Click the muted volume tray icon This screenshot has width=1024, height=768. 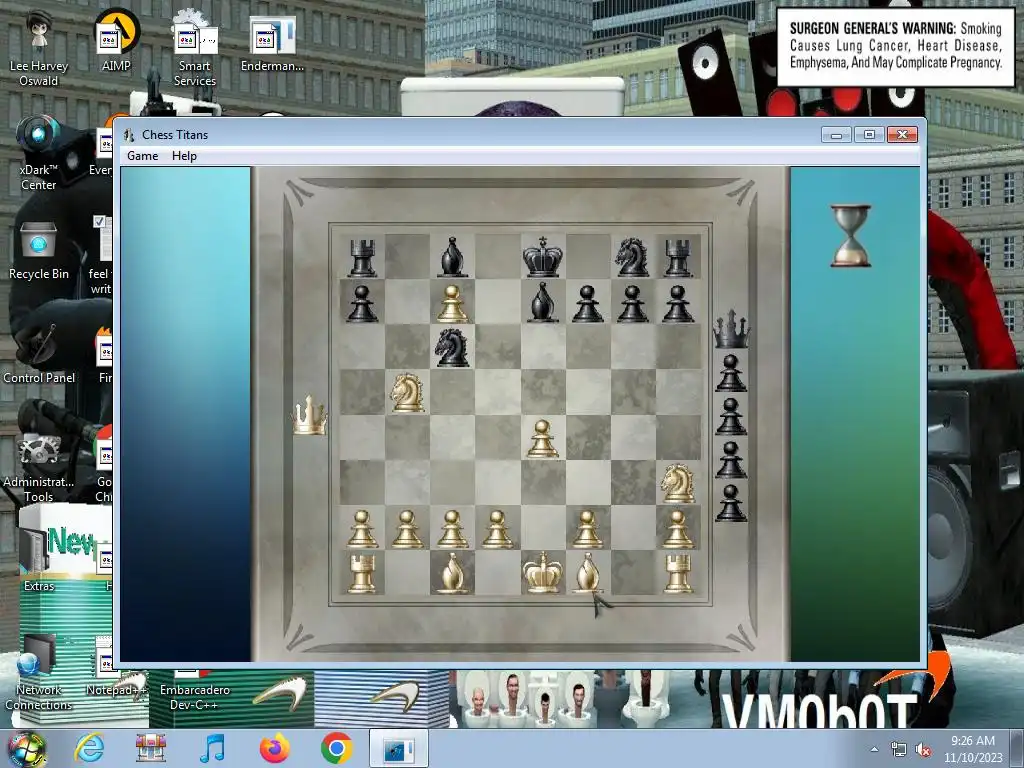(x=923, y=750)
